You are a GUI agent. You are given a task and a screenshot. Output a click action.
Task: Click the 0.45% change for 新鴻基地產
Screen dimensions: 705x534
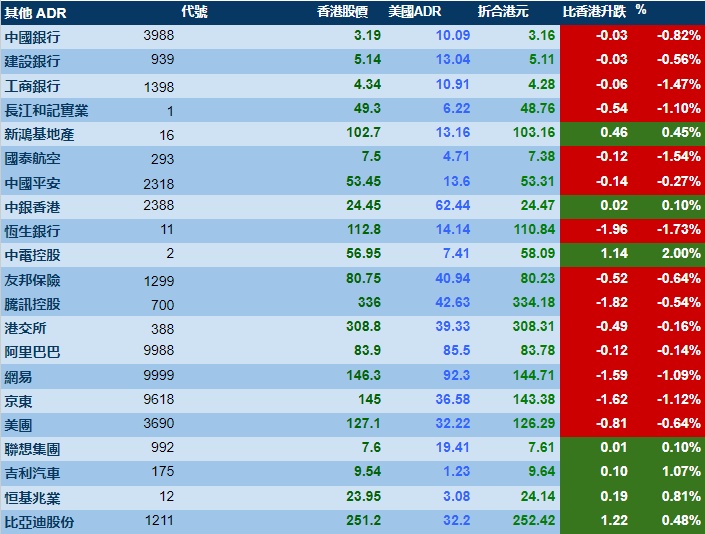[681, 133]
